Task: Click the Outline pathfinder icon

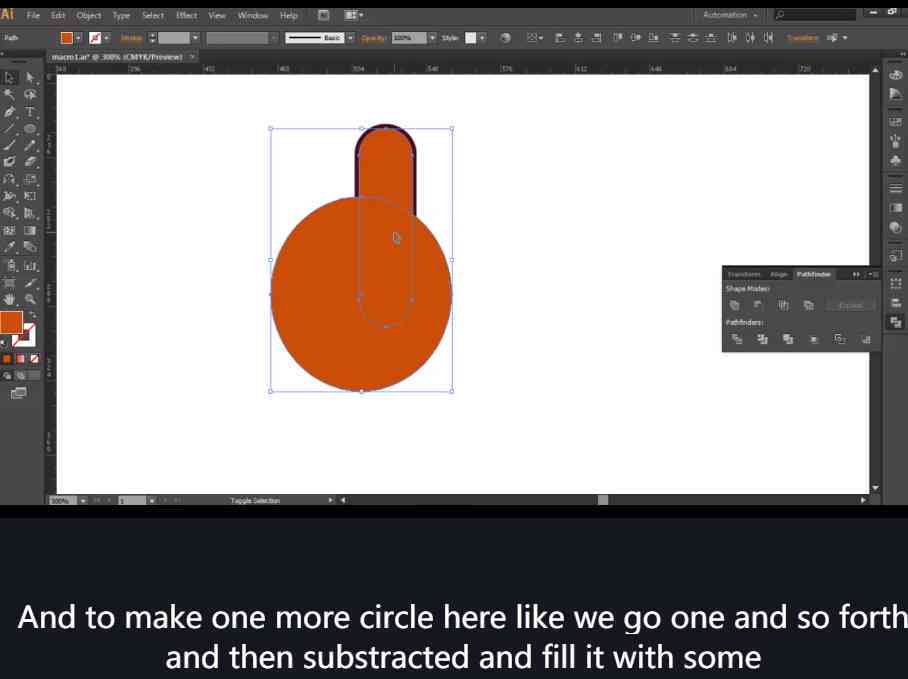Action: [x=839, y=339]
